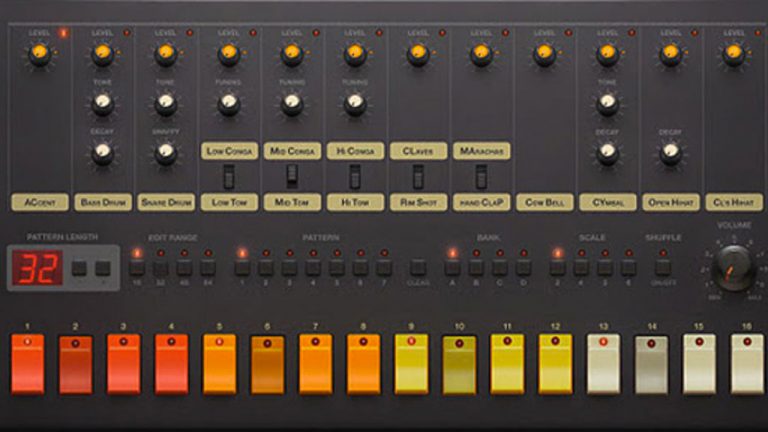Adjust the Accent level knob
Image resolution: width=768 pixels, height=432 pixels.
tap(40, 54)
